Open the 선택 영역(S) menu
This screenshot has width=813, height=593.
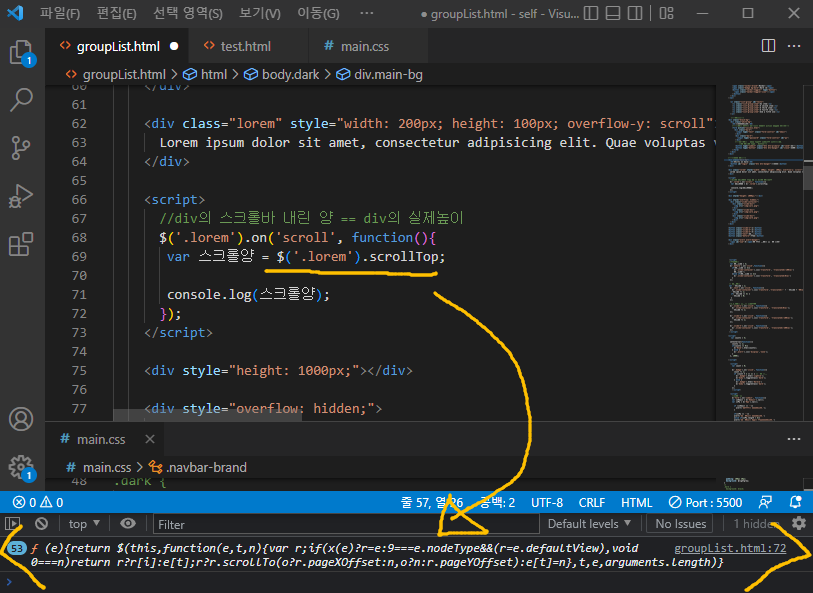pos(188,13)
